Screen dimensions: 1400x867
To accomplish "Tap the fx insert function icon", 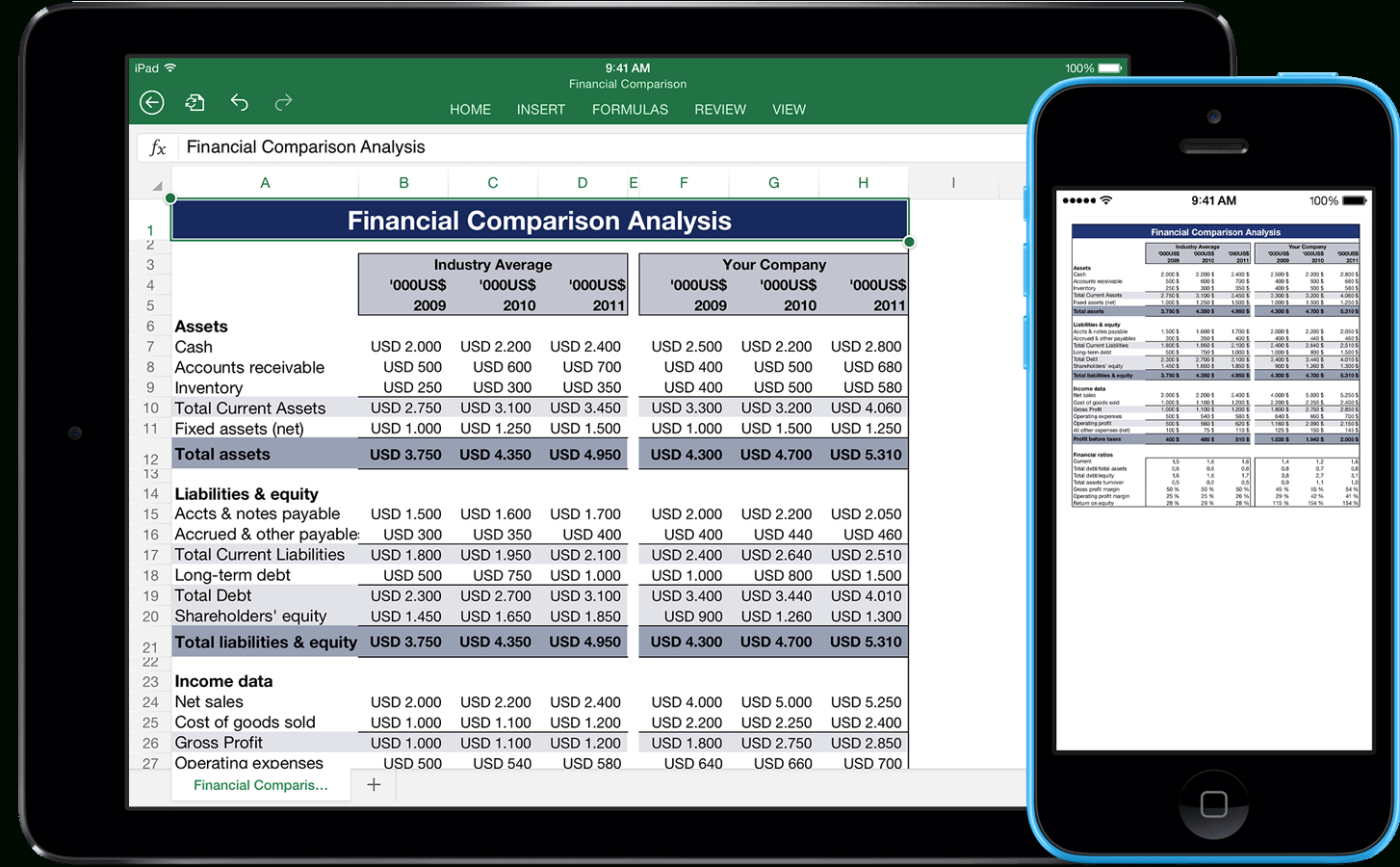I will pos(157,146).
